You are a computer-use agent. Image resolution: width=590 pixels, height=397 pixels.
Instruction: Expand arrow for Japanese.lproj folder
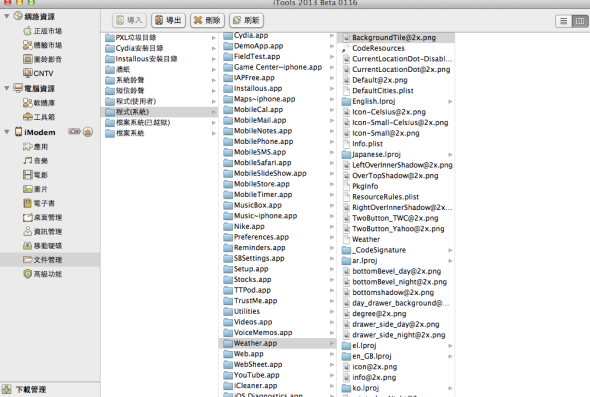coord(450,154)
